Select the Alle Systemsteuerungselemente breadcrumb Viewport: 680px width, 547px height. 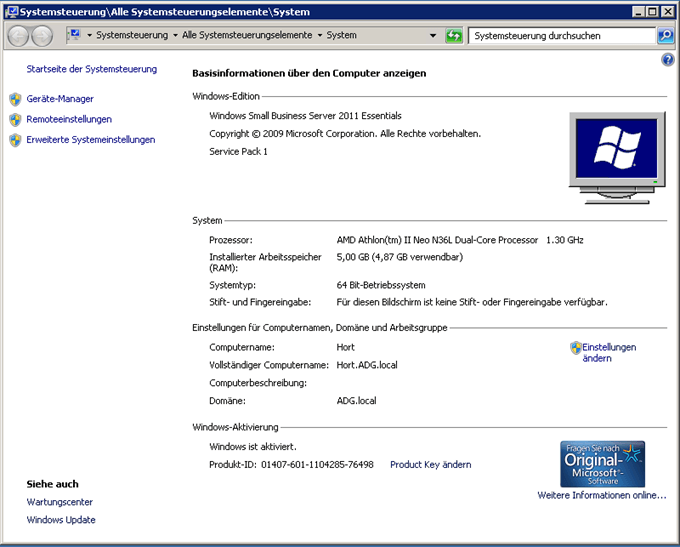247,35
